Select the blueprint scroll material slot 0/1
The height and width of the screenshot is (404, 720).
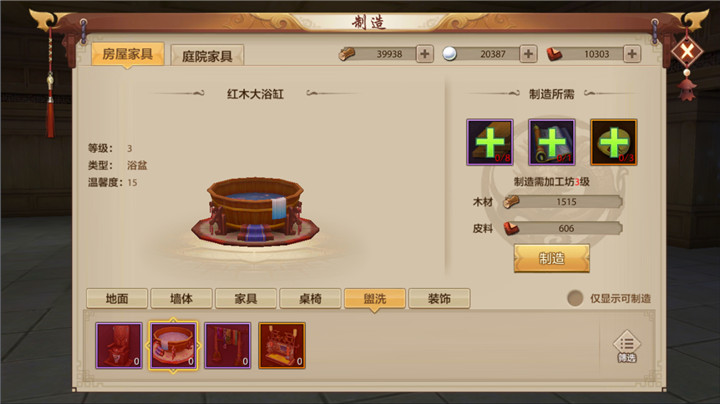pyautogui.click(x=551, y=142)
